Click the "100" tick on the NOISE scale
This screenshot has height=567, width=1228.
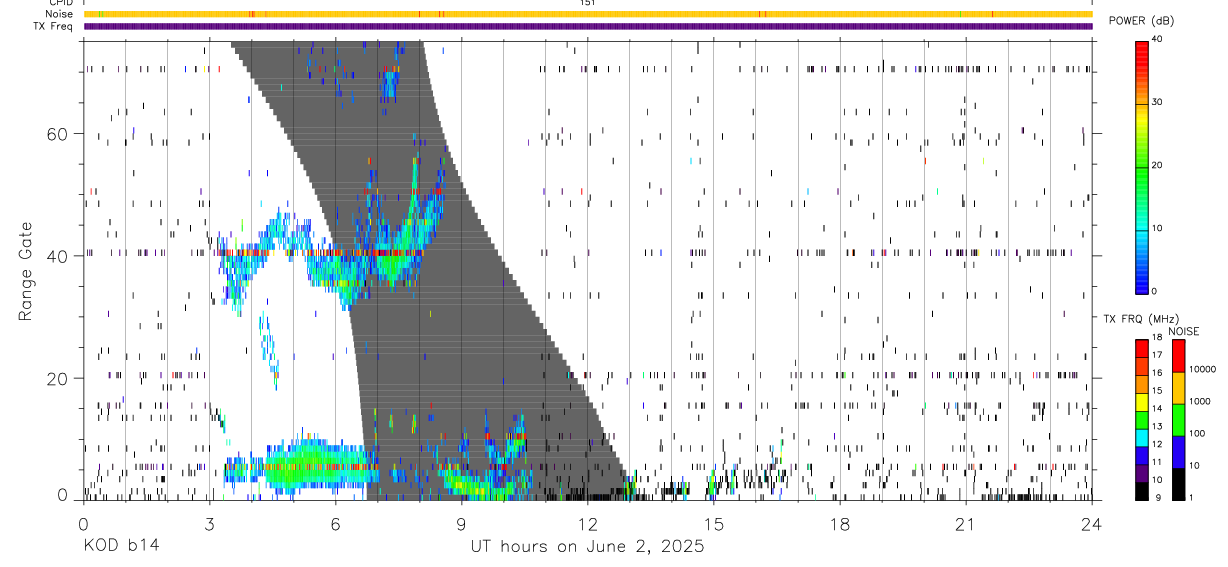tap(1198, 433)
